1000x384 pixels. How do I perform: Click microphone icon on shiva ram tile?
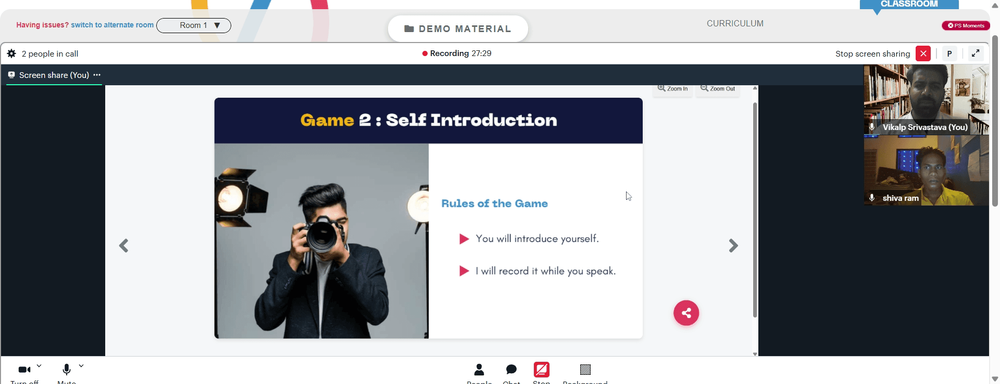point(872,198)
